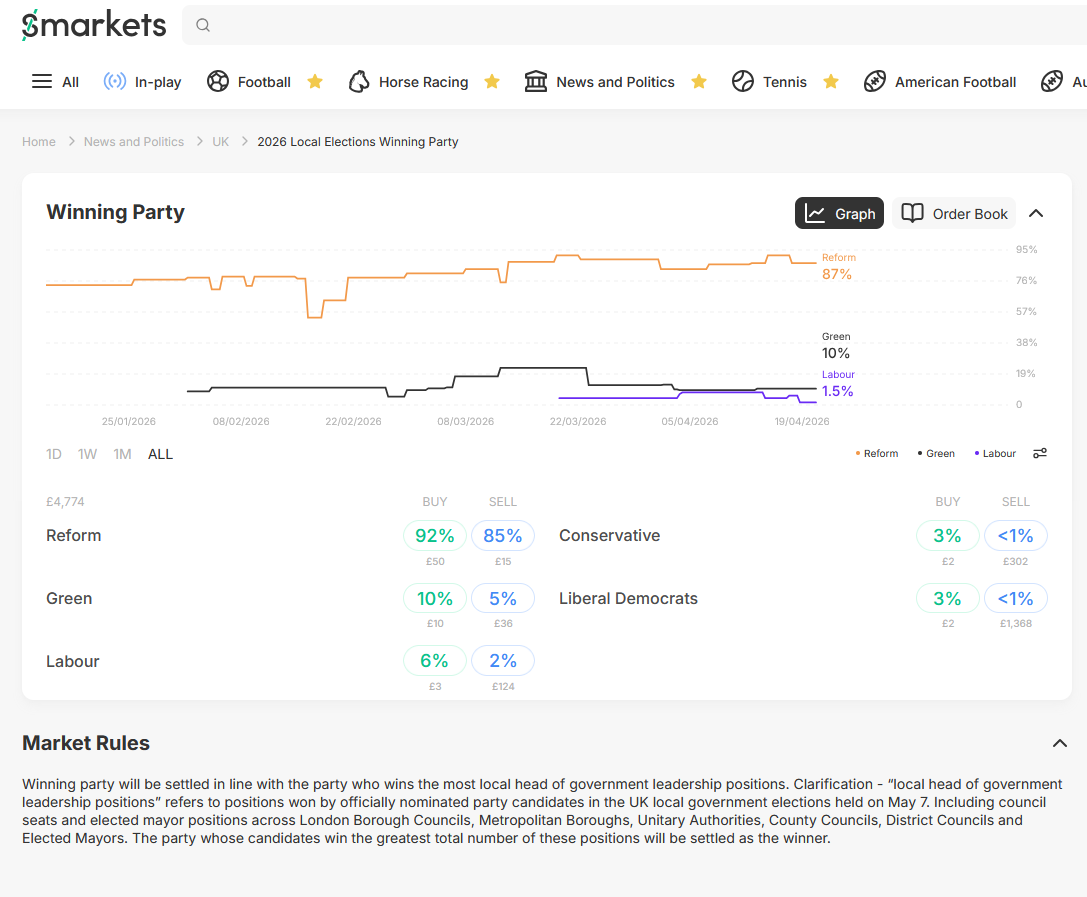Switch to Order Book view
The height and width of the screenshot is (897, 1087).
point(954,213)
